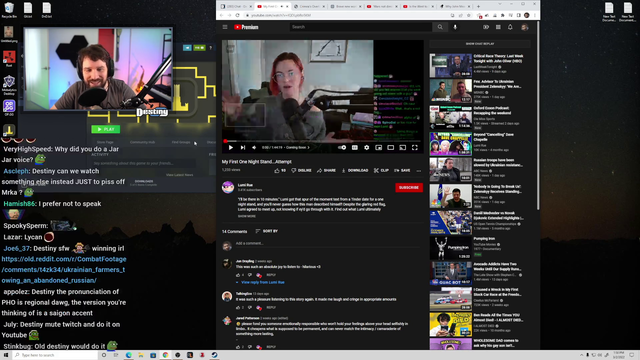Switch to the sixth Chrome tab
Viewport: 640px width, 360px height.
pos(418,6)
